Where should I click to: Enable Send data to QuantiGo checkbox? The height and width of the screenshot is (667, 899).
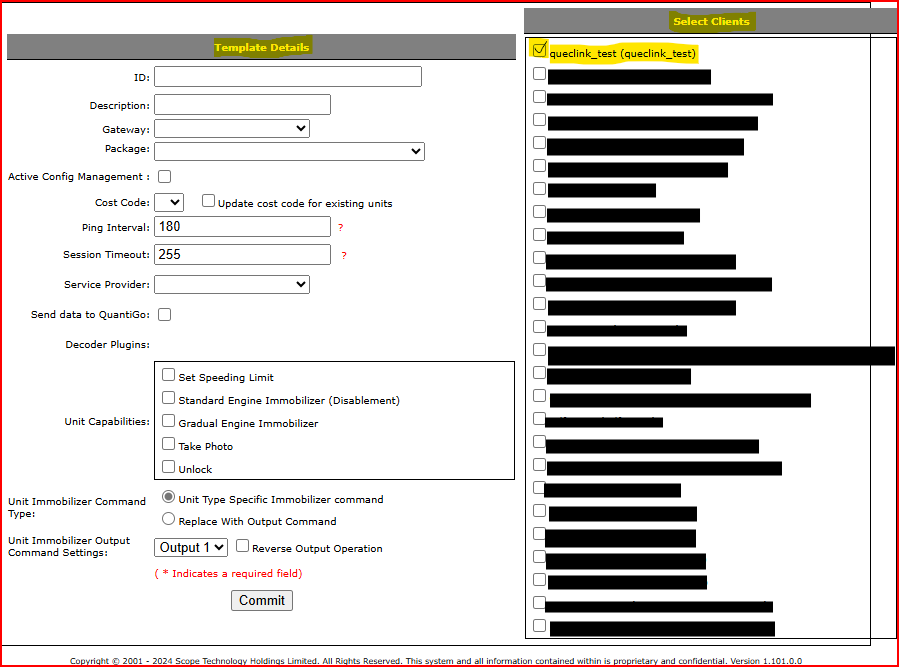[165, 314]
